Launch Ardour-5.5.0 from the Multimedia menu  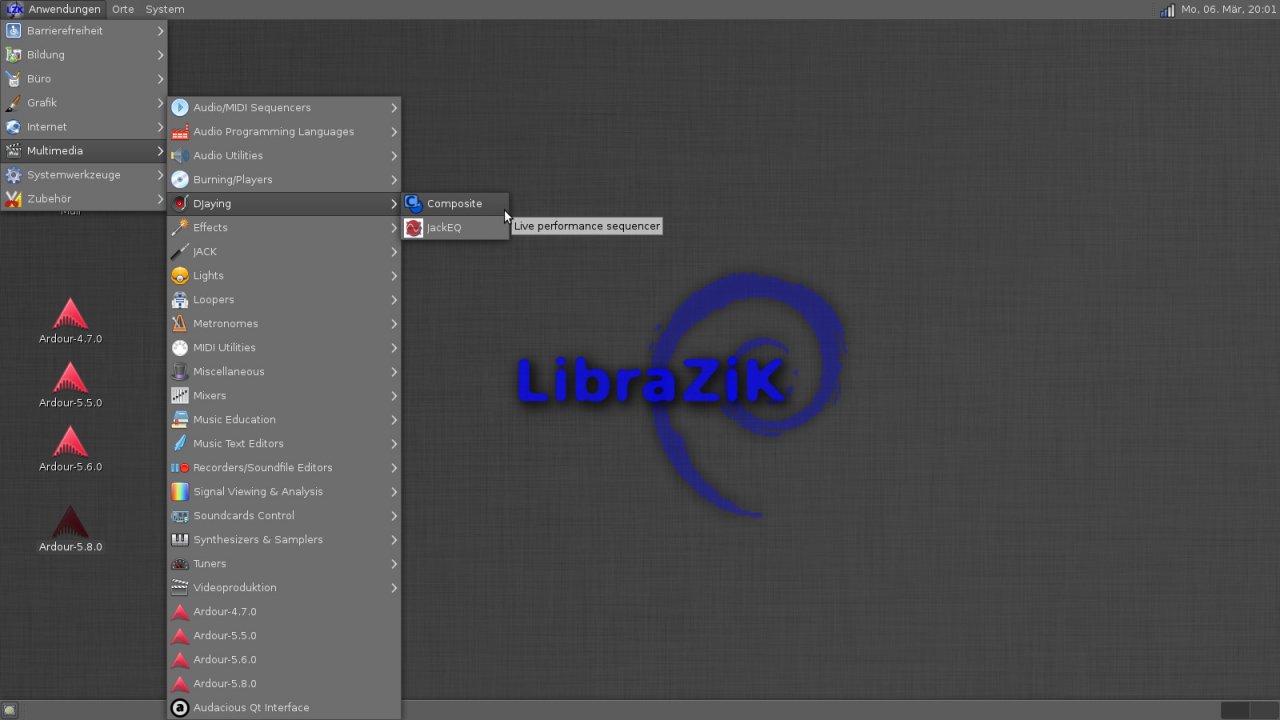[284, 635]
